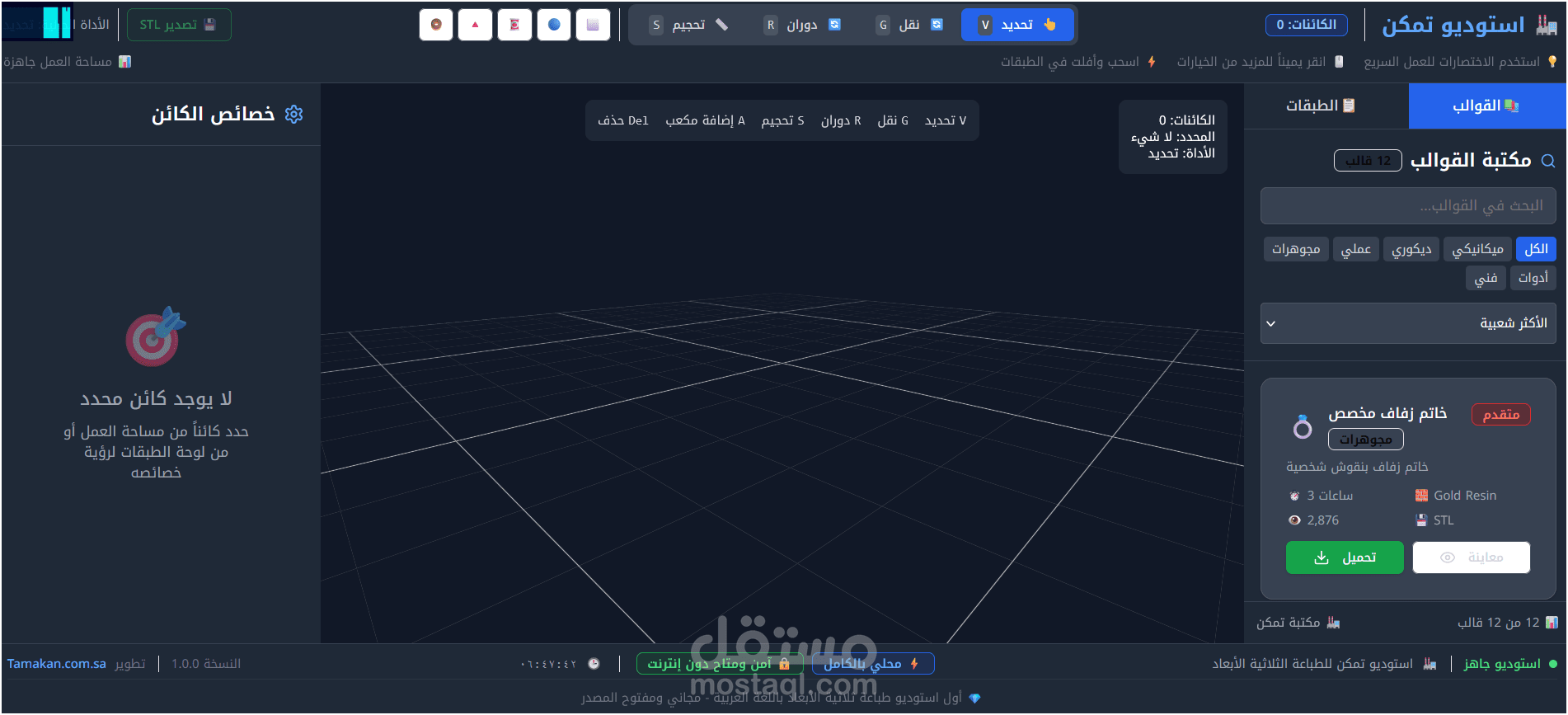Viewport: 1568px width, 715px height.
Task: Click the الكائنات: 0 counter badge
Action: pyautogui.click(x=1307, y=25)
